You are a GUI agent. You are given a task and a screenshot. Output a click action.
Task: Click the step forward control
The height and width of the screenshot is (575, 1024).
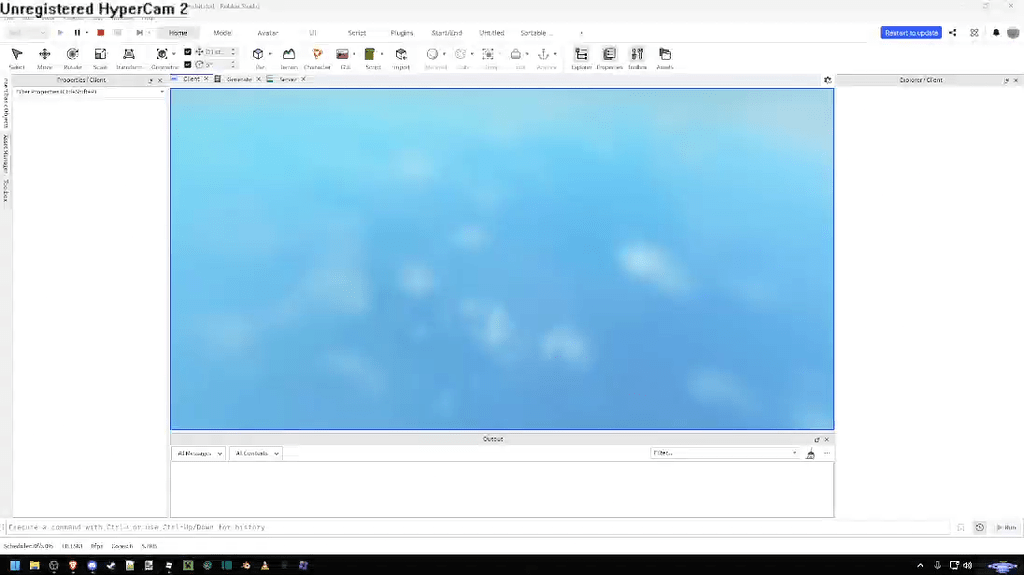coord(139,33)
